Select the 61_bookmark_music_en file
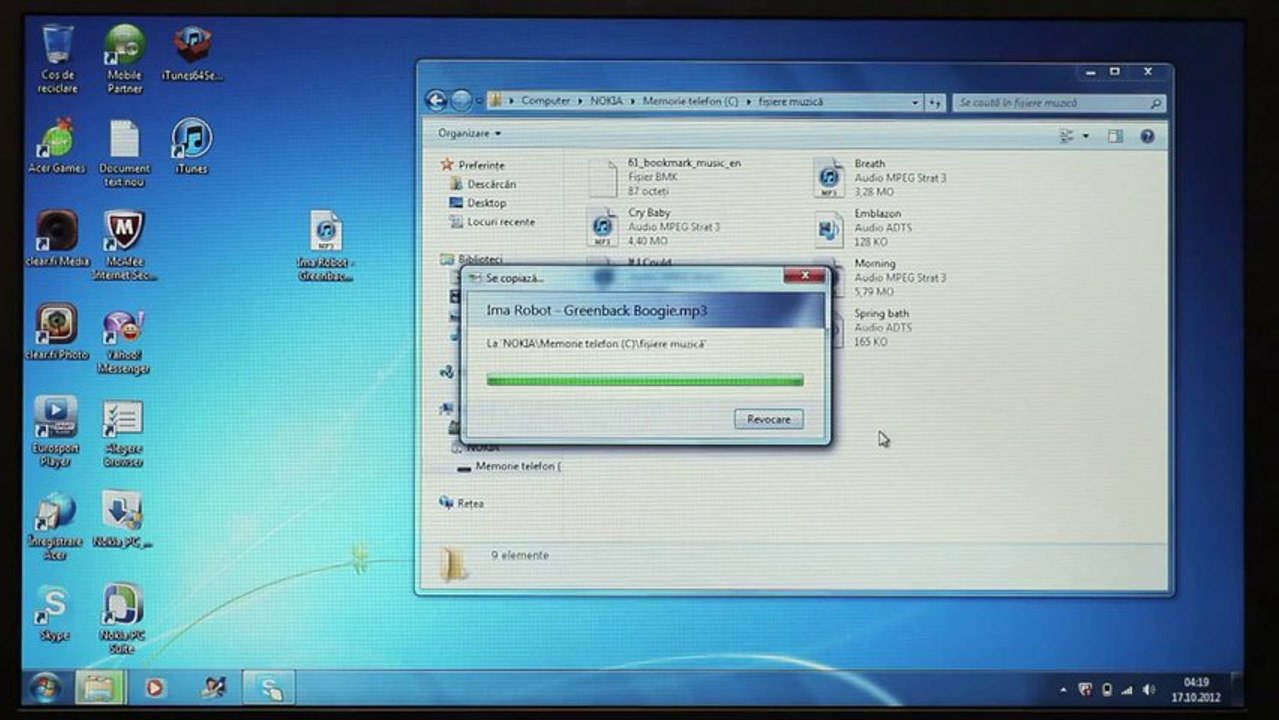This screenshot has height=720, width=1279. (x=665, y=176)
